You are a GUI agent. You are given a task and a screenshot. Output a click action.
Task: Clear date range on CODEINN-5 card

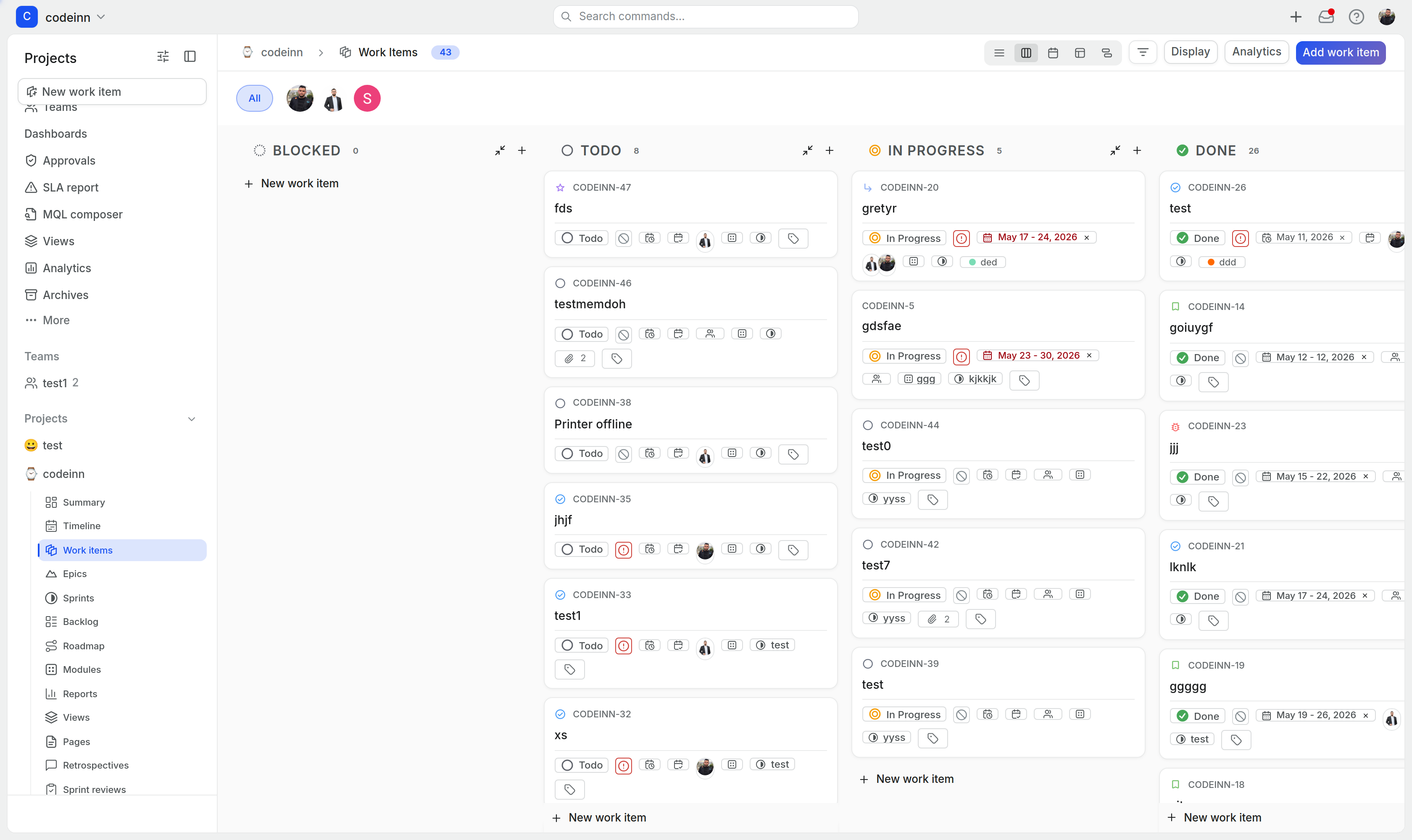[1089, 355]
